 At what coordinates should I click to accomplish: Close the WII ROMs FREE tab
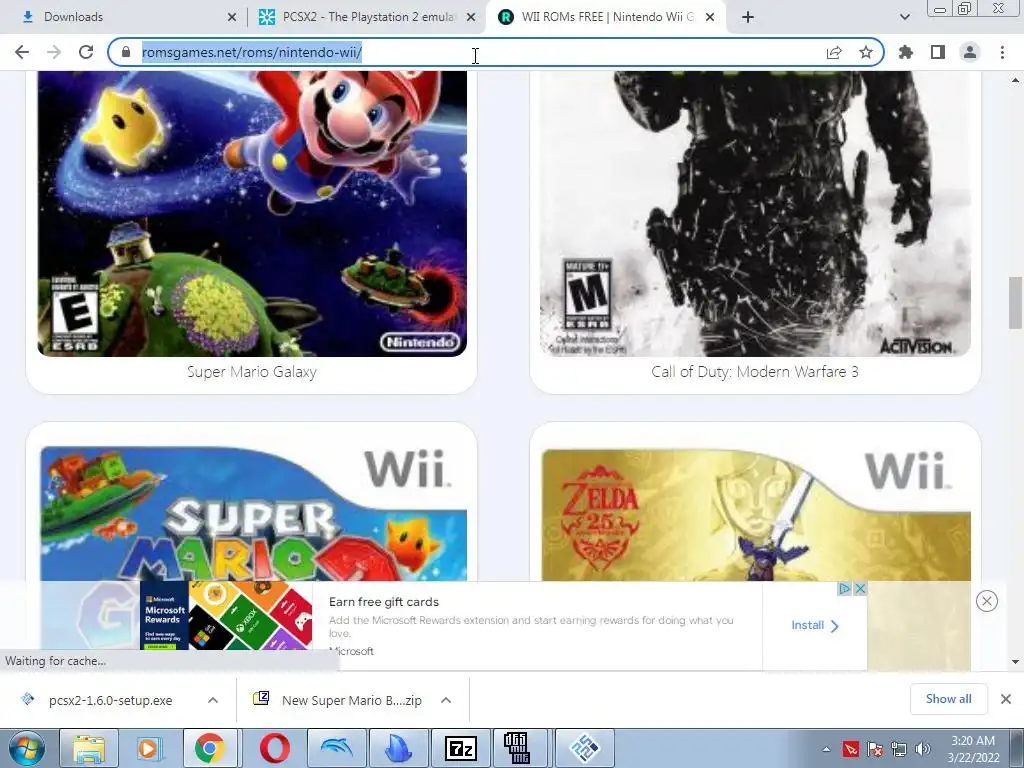711,18
